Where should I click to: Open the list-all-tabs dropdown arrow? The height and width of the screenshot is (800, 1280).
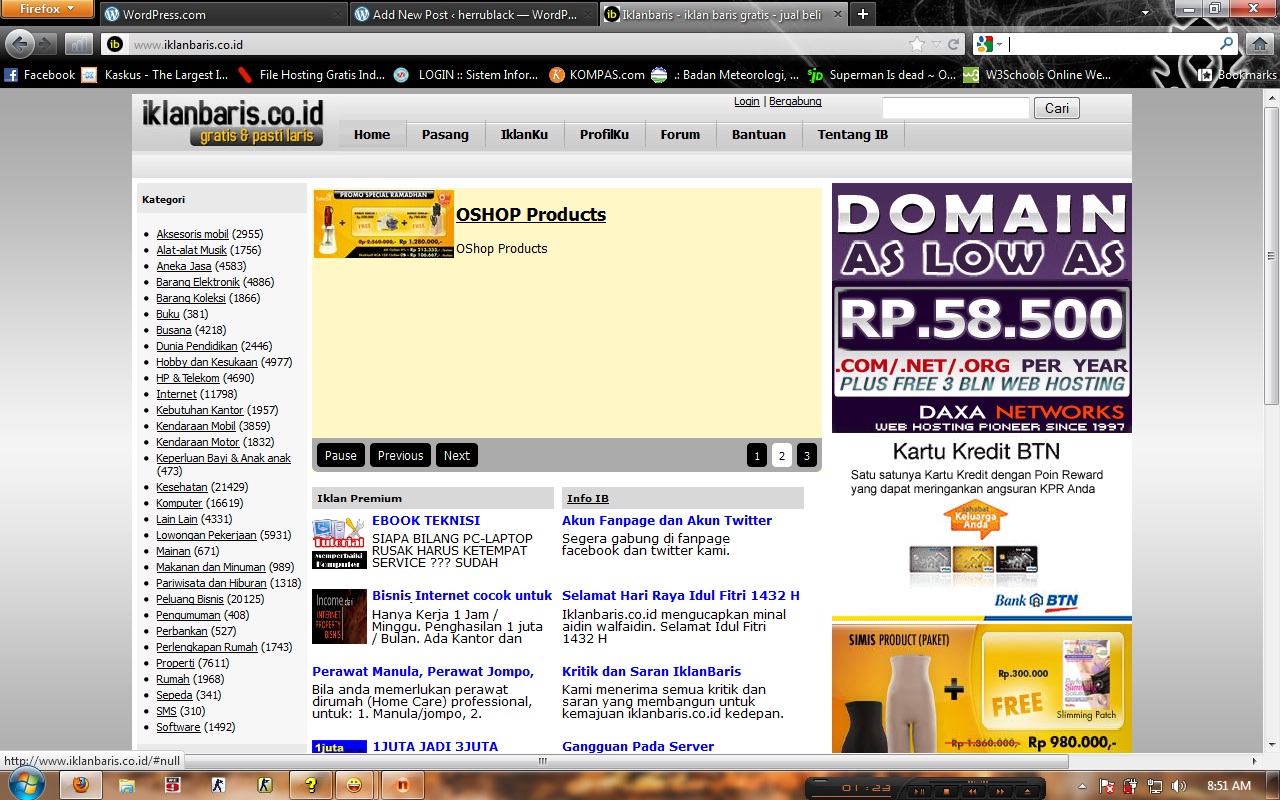click(1146, 14)
